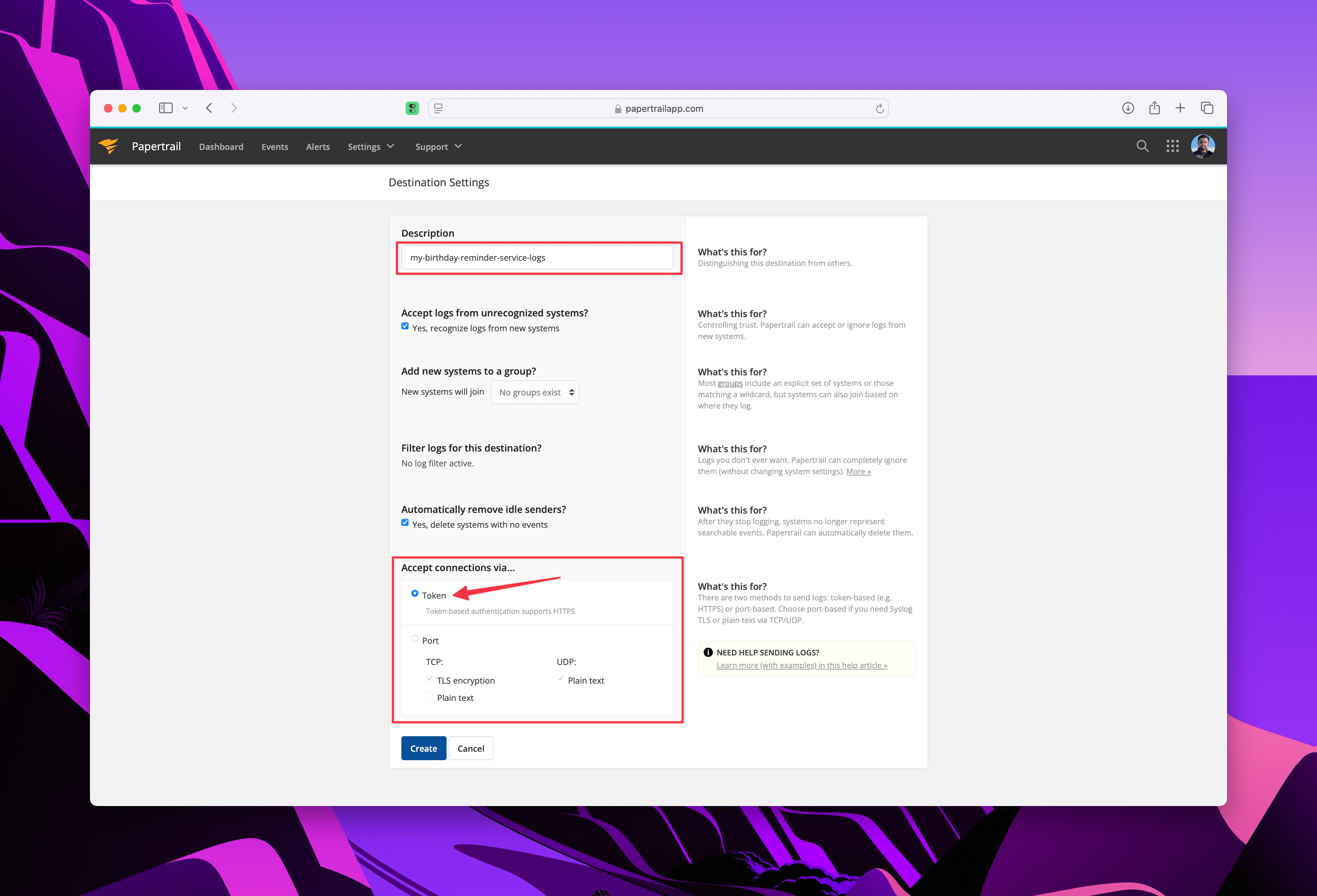The width and height of the screenshot is (1317, 896).
Task: Click the Description text field
Action: 537,257
